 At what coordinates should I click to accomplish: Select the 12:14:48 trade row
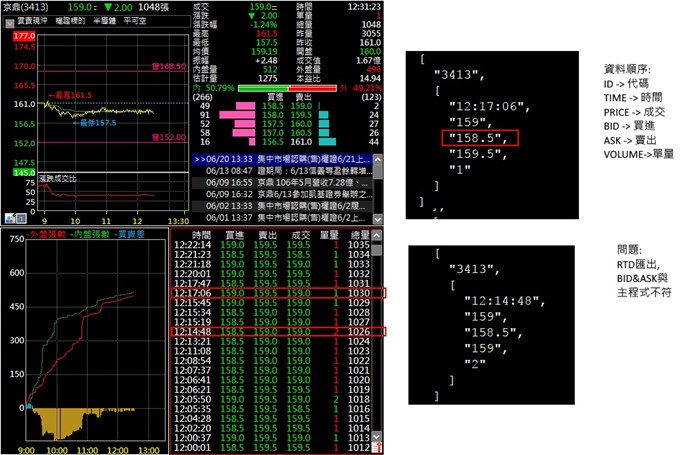click(x=270, y=330)
